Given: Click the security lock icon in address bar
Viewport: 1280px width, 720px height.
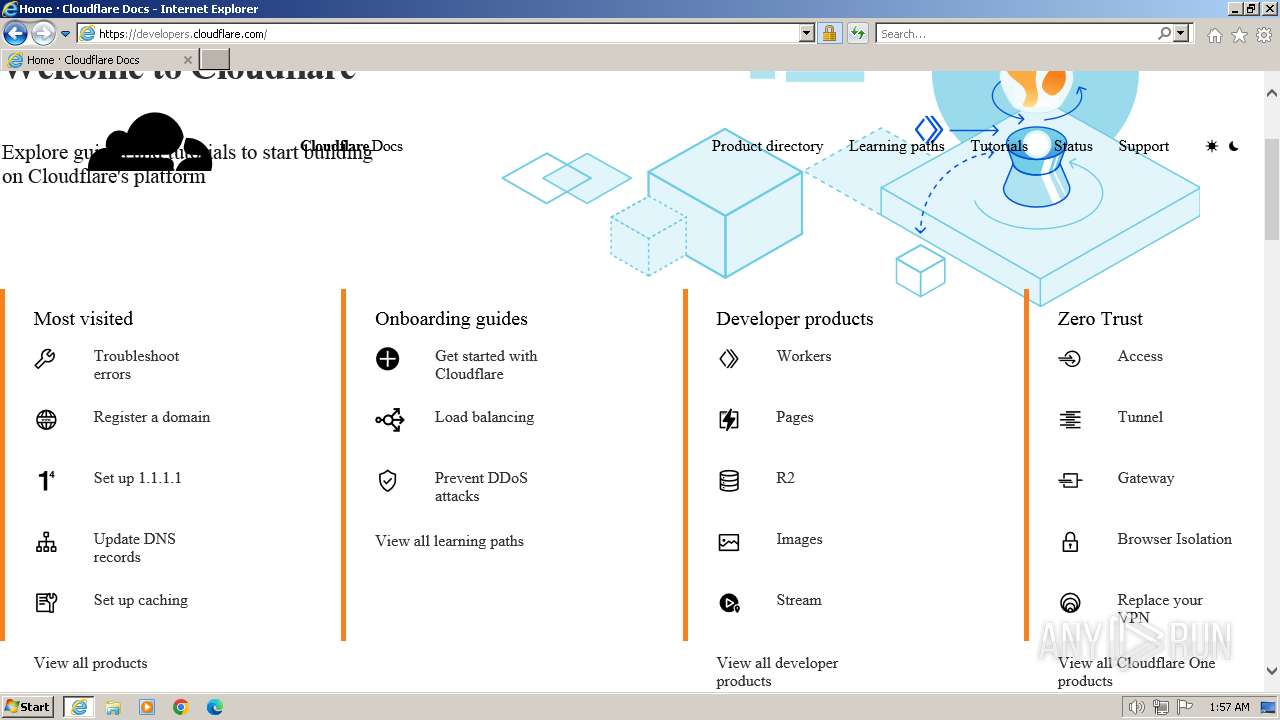Looking at the screenshot, I should pos(829,33).
